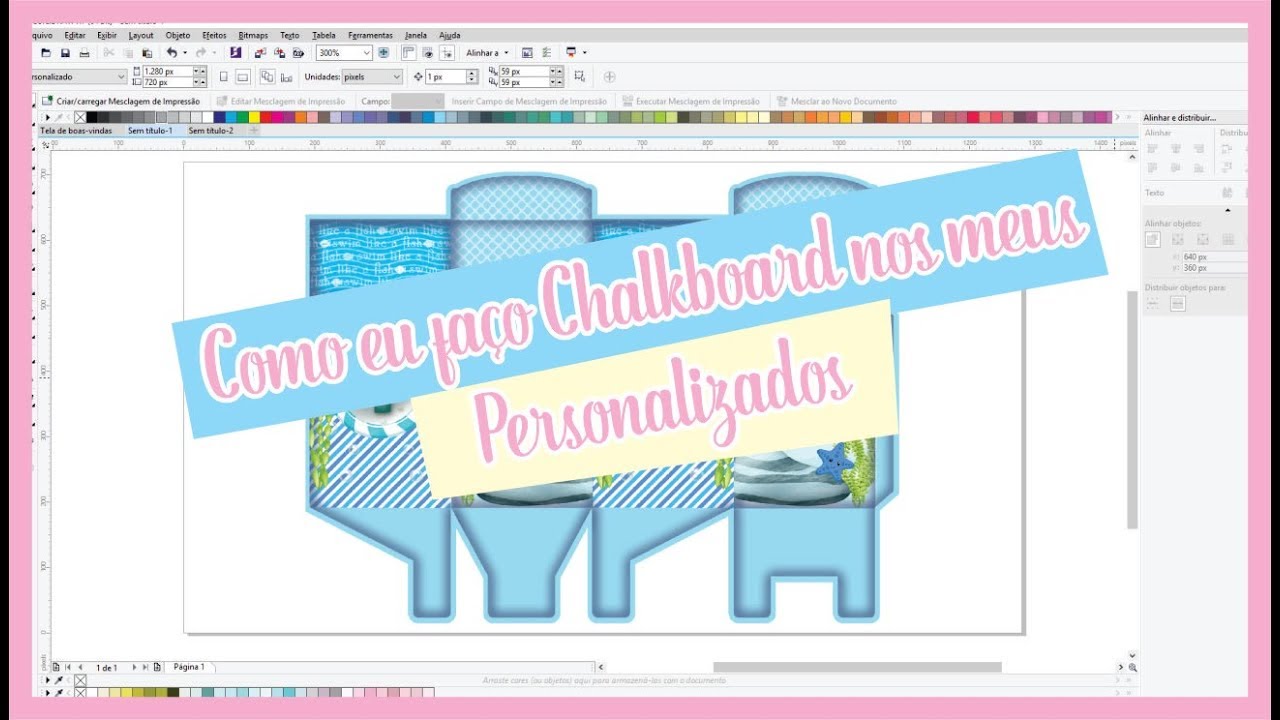This screenshot has width=1280, height=720.
Task: Click the Publish to PDF icon
Action: point(298,53)
